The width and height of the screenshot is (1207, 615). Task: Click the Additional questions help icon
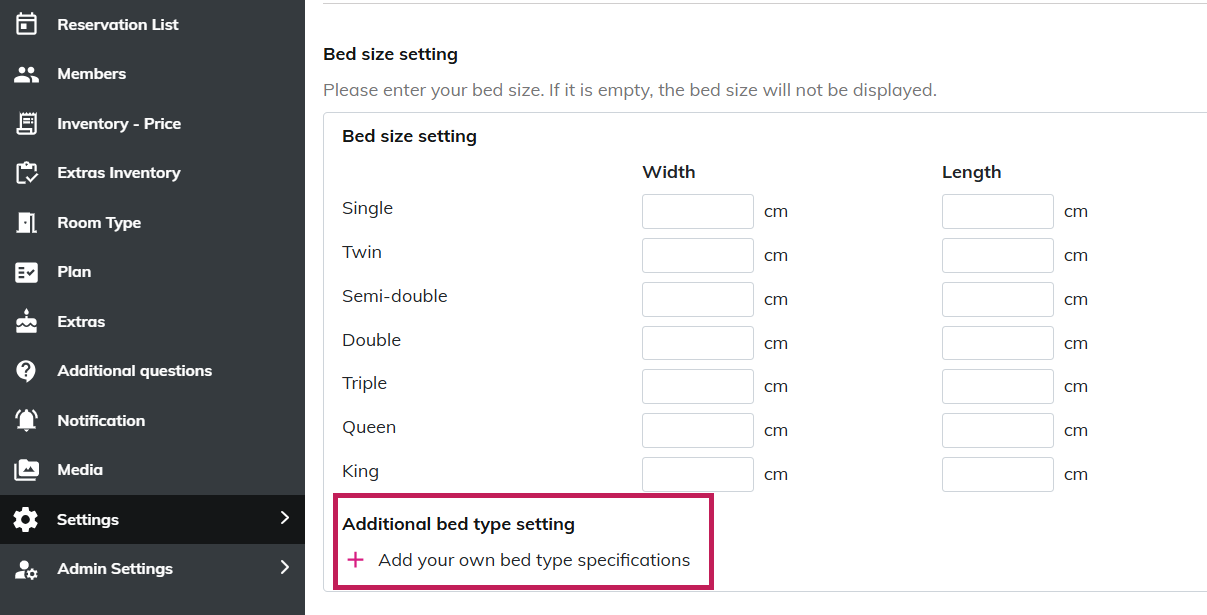tap(27, 371)
